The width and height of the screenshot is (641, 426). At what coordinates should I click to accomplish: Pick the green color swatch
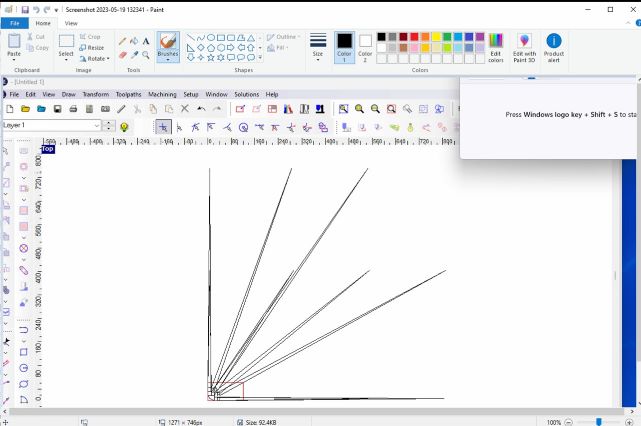point(447,37)
